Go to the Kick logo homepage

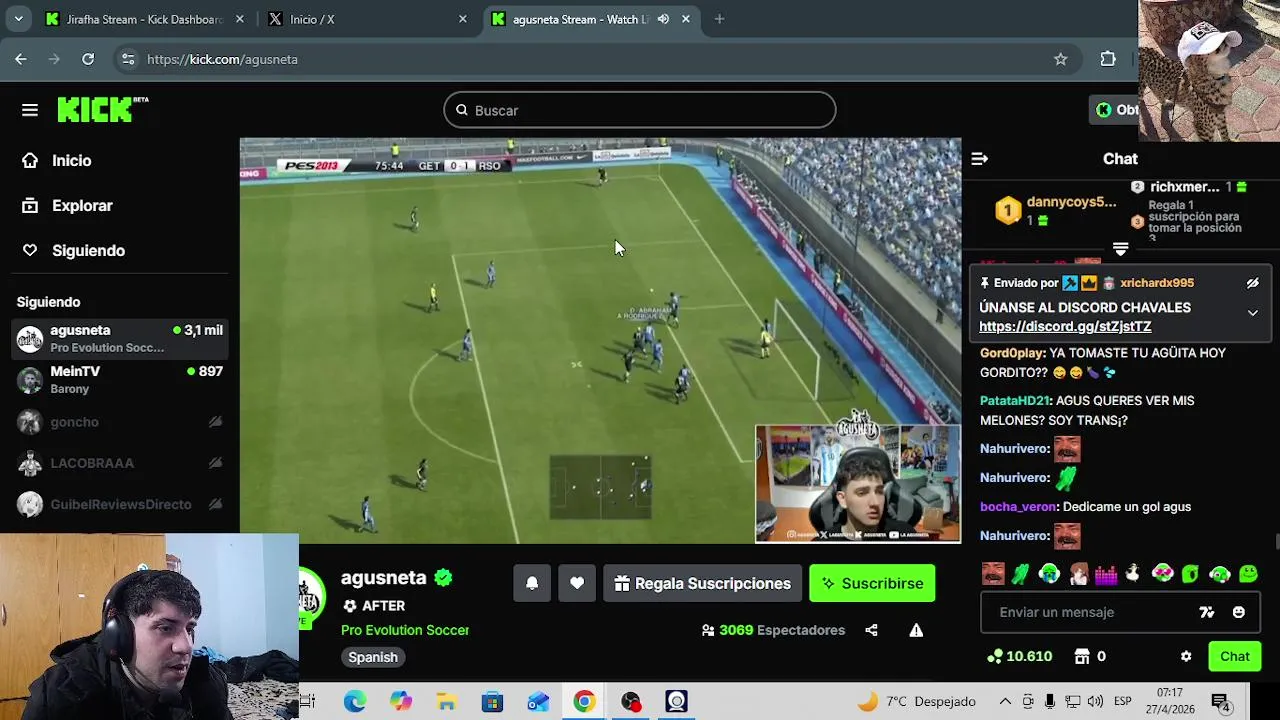[x=102, y=109]
